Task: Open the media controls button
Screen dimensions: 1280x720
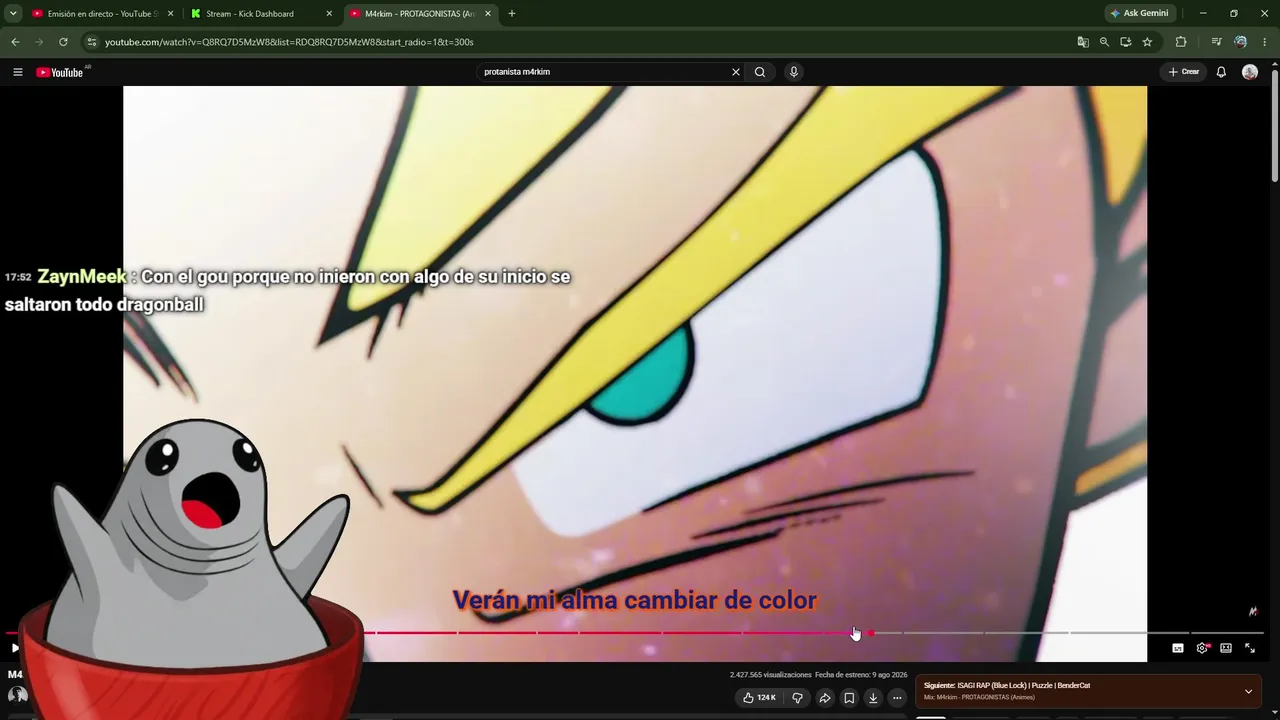Action: 1216,42
